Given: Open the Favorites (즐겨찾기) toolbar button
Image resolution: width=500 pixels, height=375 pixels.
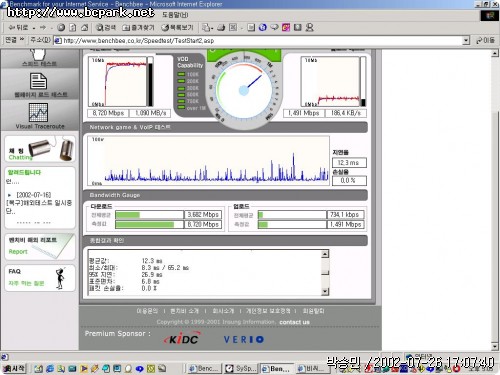Looking at the screenshot, I should (138, 28).
